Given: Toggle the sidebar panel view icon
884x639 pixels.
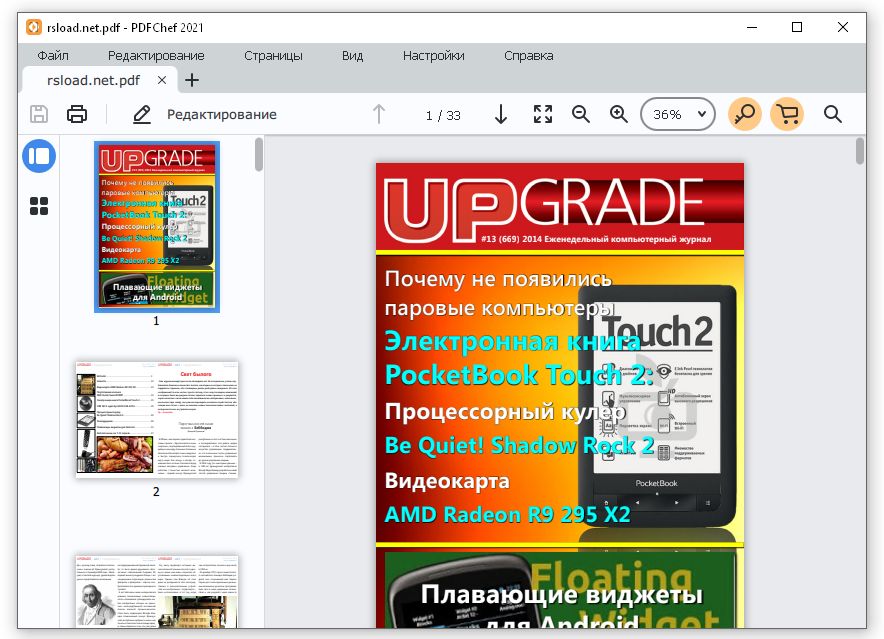Looking at the screenshot, I should pos(39,156).
